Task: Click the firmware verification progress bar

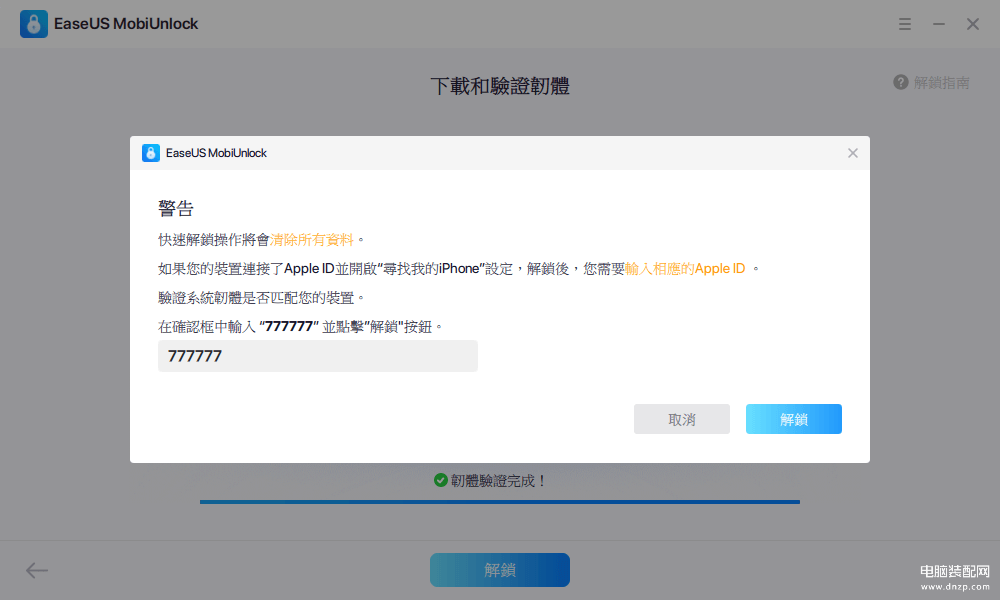Action: click(499, 502)
